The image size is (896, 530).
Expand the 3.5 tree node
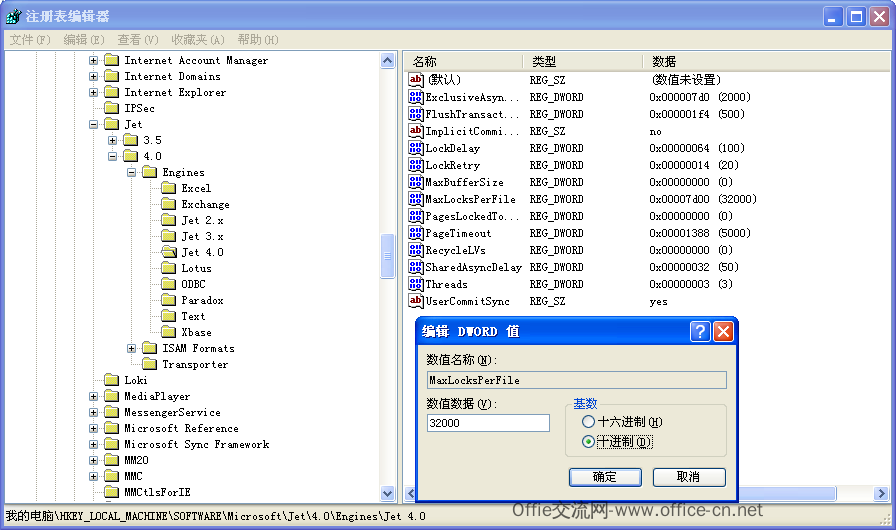tap(113, 140)
